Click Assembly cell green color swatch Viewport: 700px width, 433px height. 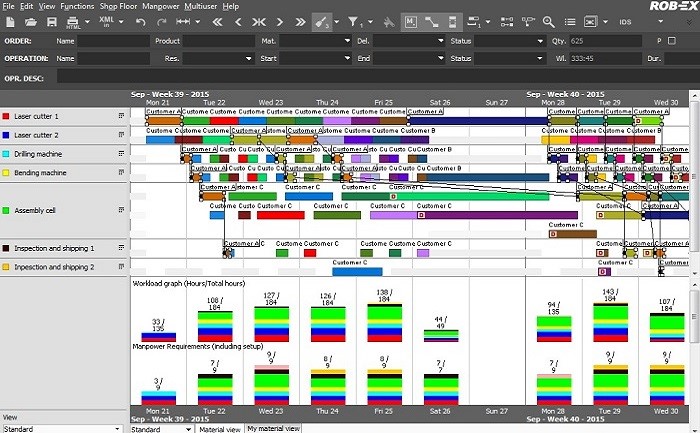(x=6, y=210)
